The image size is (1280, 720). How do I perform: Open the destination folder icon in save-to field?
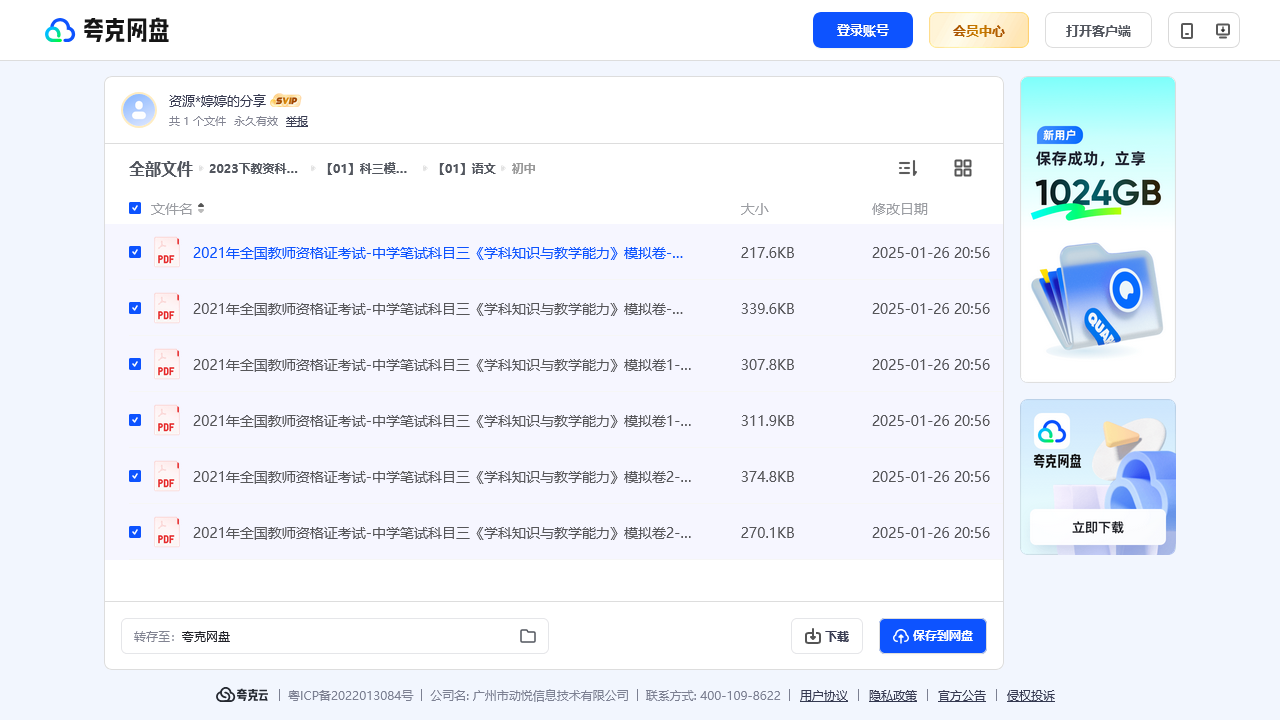click(x=528, y=636)
